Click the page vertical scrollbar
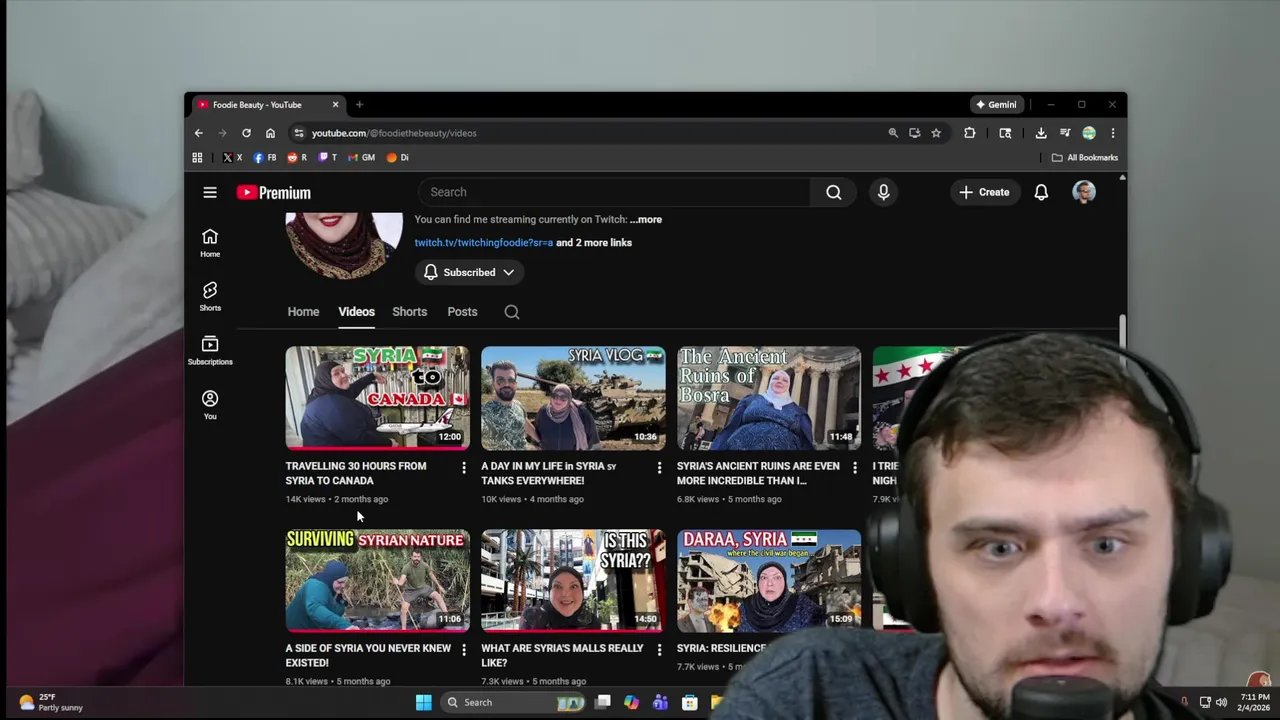The width and height of the screenshot is (1280, 720). pyautogui.click(x=1122, y=340)
